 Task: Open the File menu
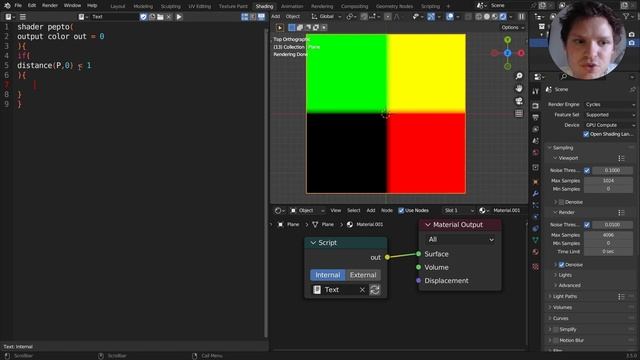[x=18, y=5]
